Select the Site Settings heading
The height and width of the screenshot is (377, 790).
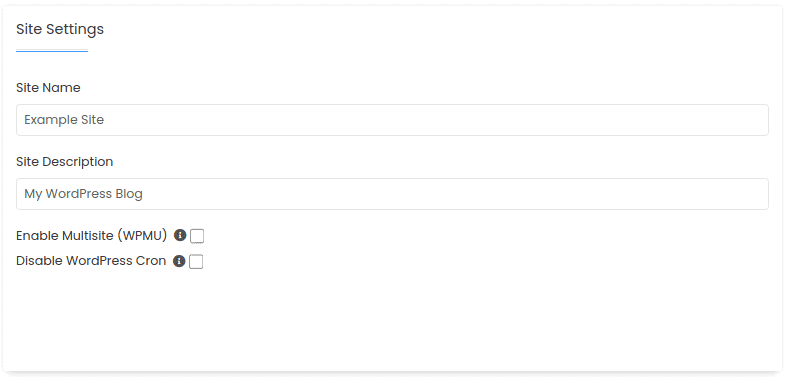[x=60, y=29]
